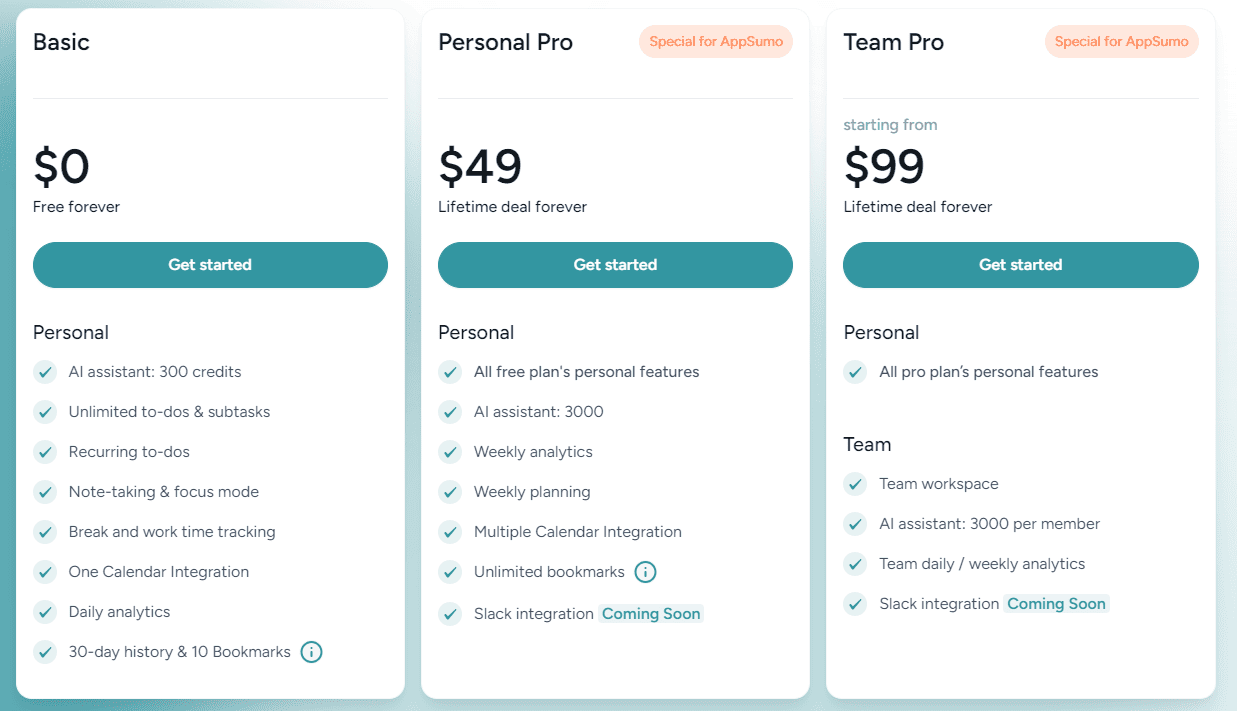Click the checkmark beside Multiple Calendar Integration
The height and width of the screenshot is (711, 1237).
coord(450,531)
